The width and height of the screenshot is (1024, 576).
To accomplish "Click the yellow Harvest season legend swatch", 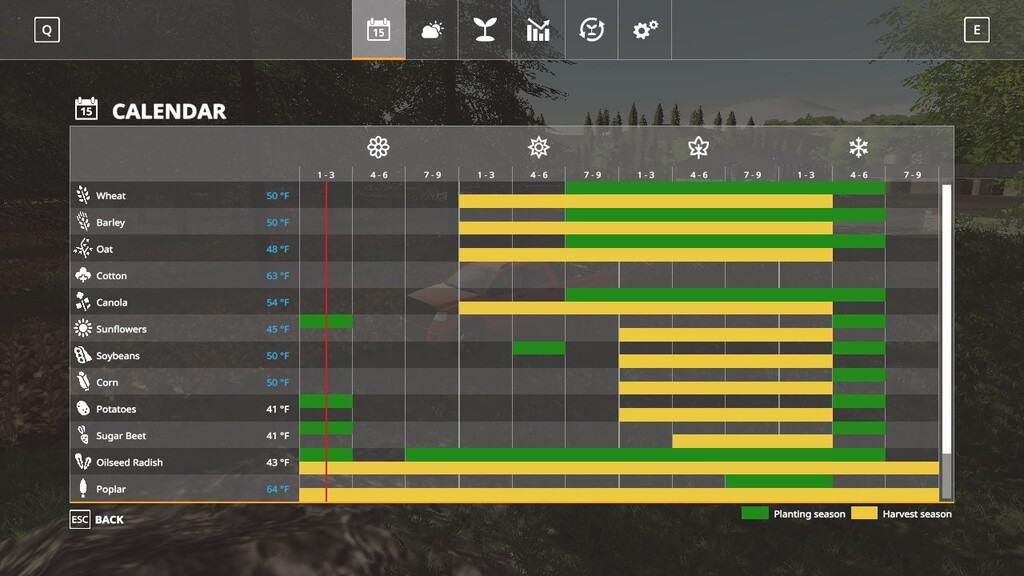I will [x=864, y=513].
